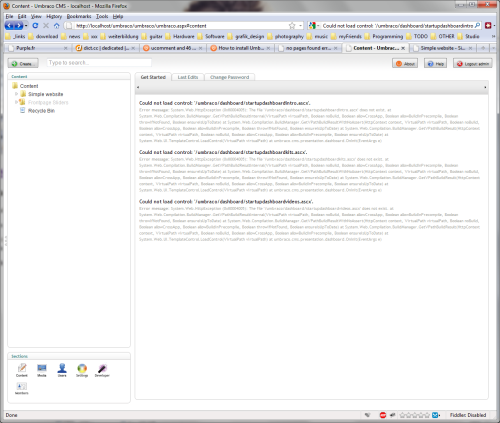
Task: Switch to the Change Password tab
Action: click(x=229, y=77)
